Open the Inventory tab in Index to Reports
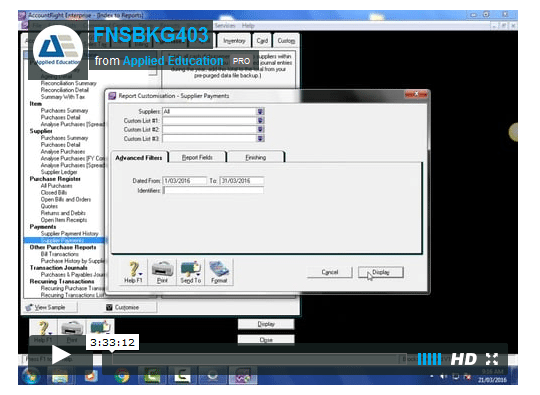 (x=234, y=41)
